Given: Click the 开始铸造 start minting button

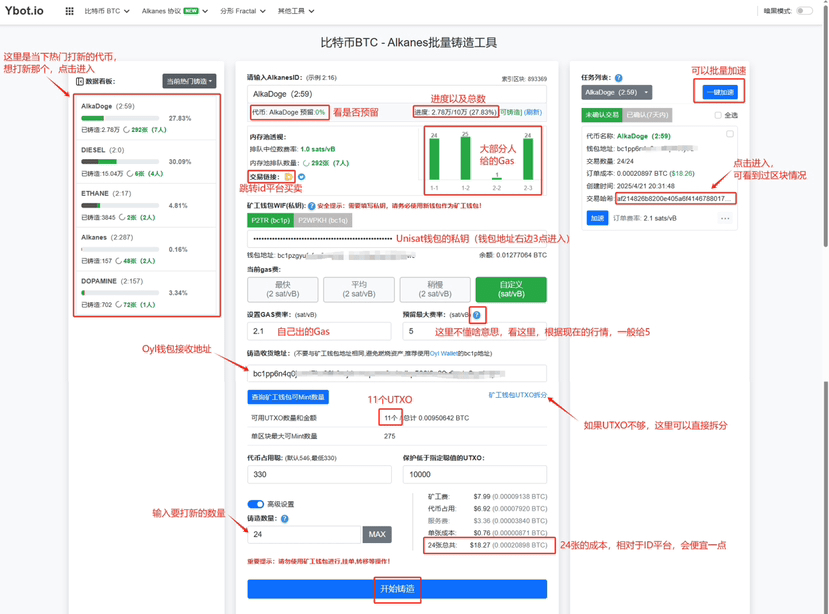Looking at the screenshot, I should (x=397, y=589).
